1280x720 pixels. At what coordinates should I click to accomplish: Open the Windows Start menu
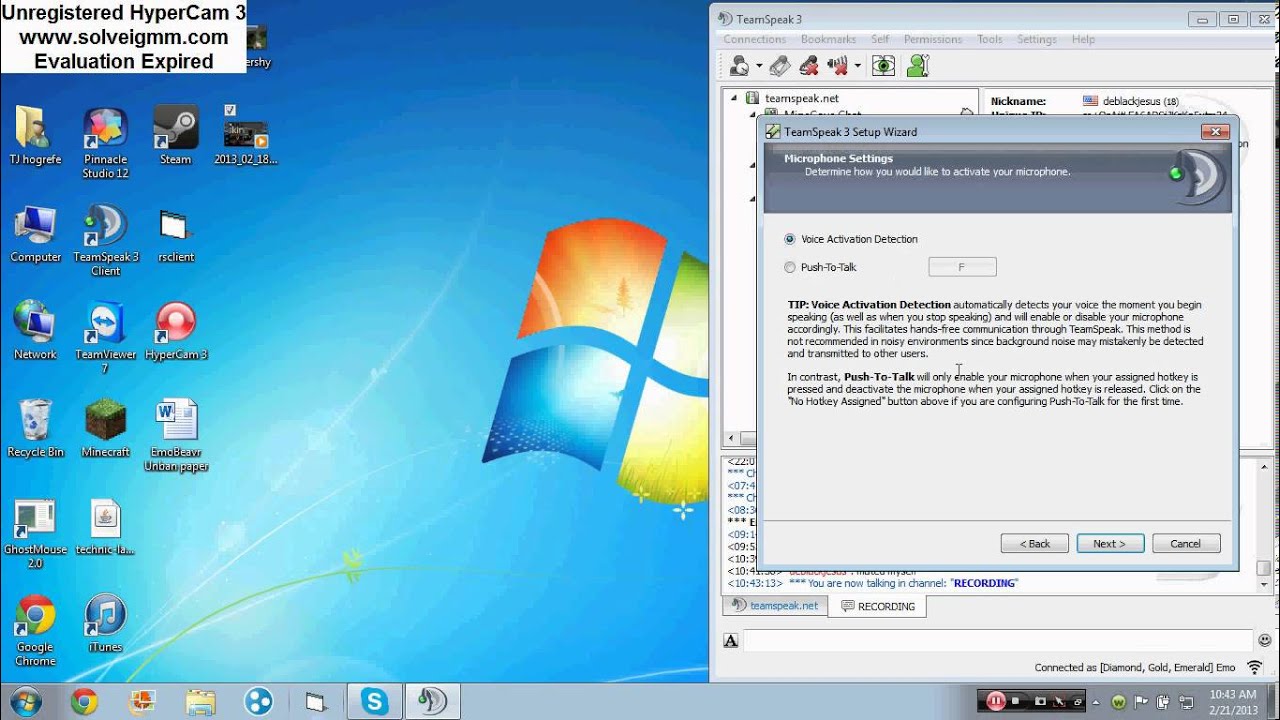[26, 701]
